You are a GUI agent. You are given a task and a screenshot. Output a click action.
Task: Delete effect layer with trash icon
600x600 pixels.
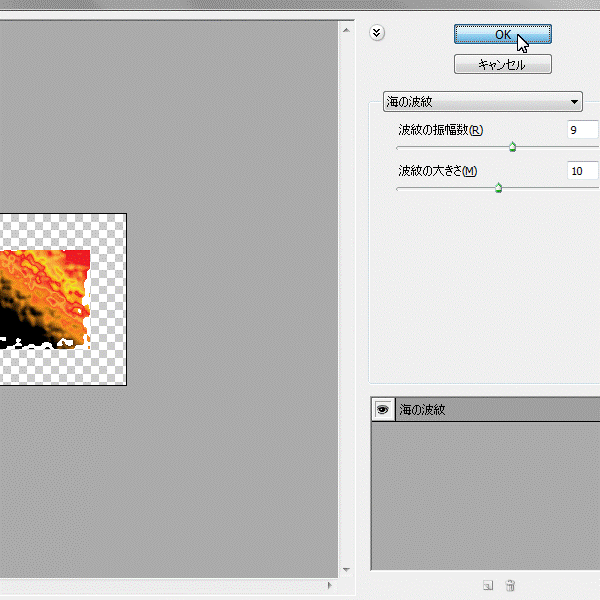point(510,585)
